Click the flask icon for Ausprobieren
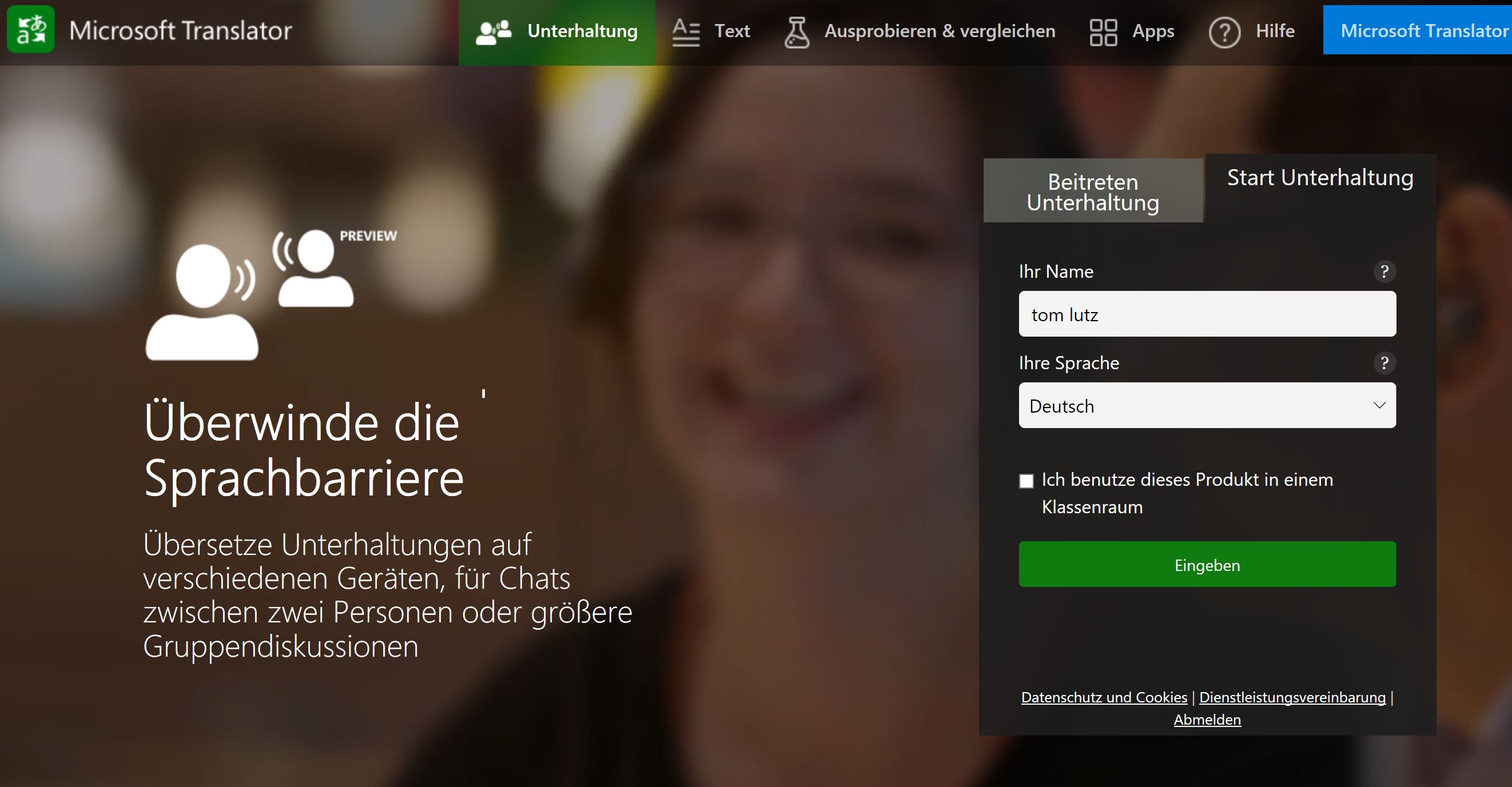This screenshot has width=1512, height=787. tap(797, 31)
